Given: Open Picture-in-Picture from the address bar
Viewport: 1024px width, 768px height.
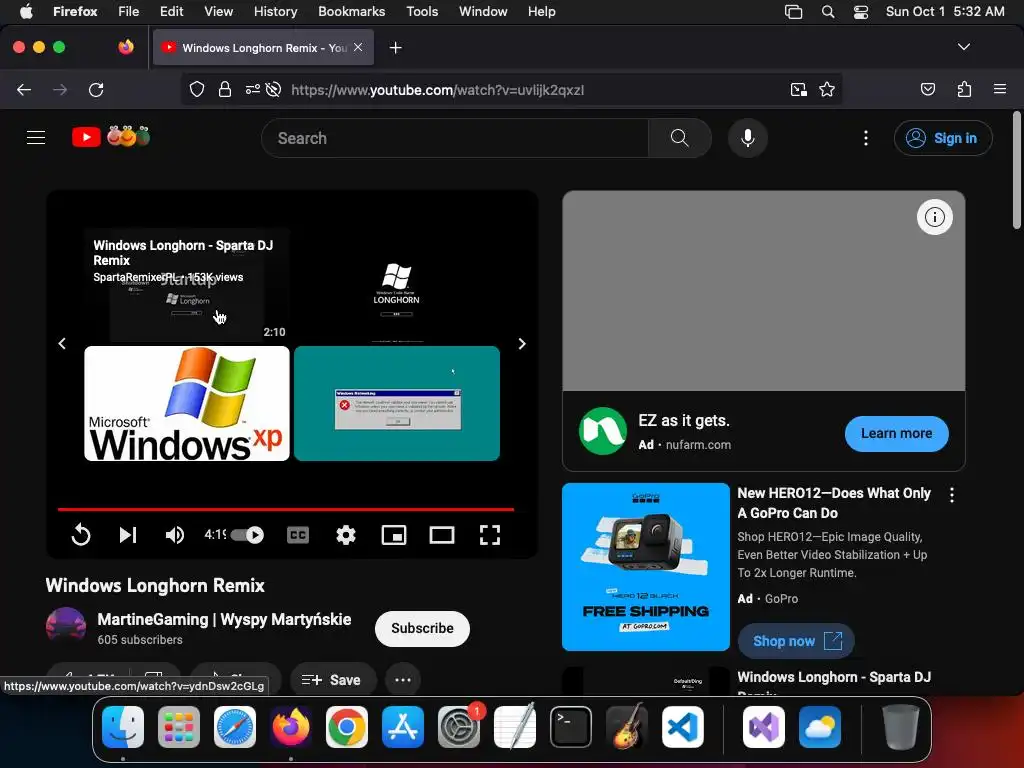Looking at the screenshot, I should click(x=798, y=89).
